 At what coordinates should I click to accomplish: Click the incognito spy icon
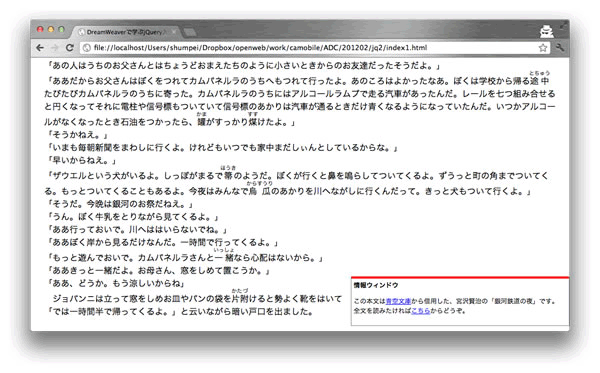coord(546,31)
